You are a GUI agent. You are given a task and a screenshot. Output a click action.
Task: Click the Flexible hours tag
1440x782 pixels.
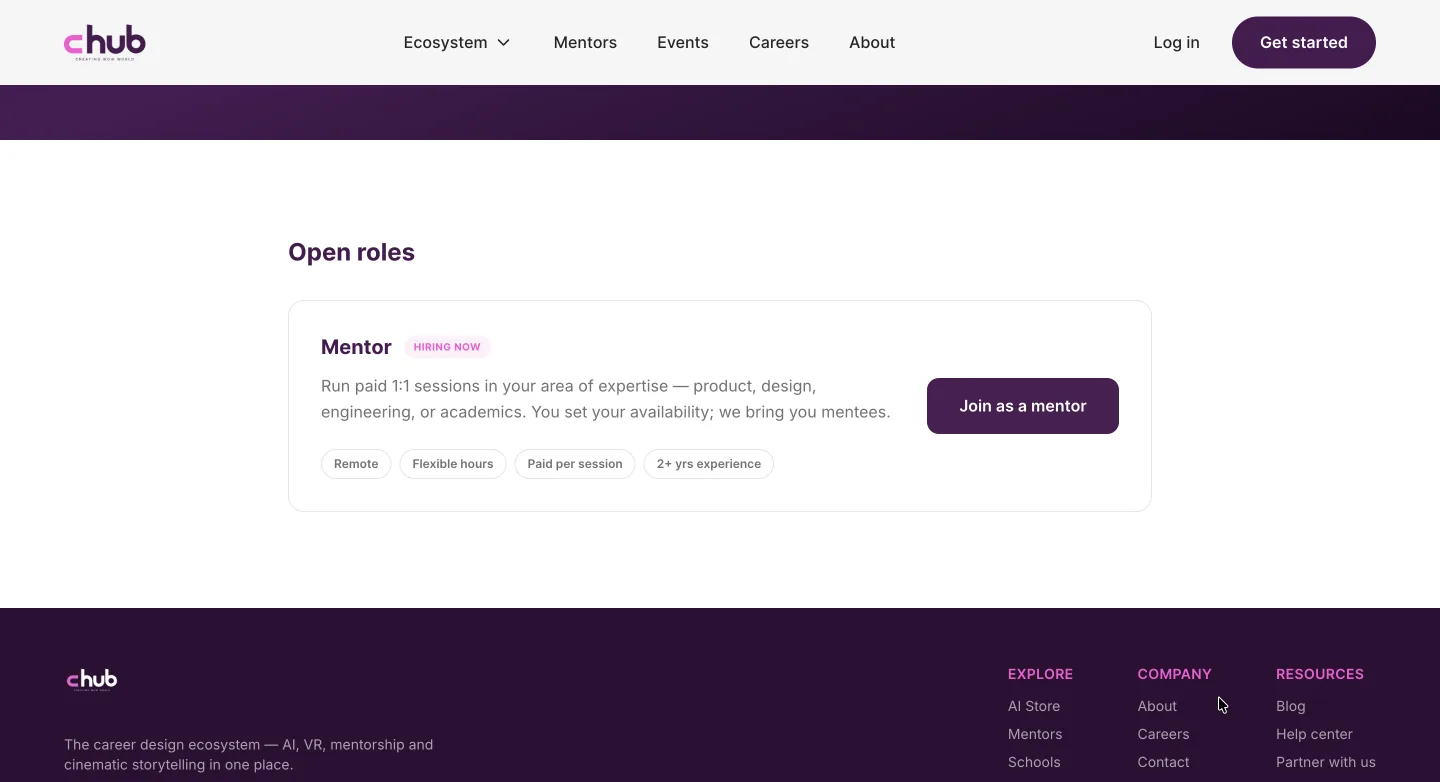coord(453,464)
